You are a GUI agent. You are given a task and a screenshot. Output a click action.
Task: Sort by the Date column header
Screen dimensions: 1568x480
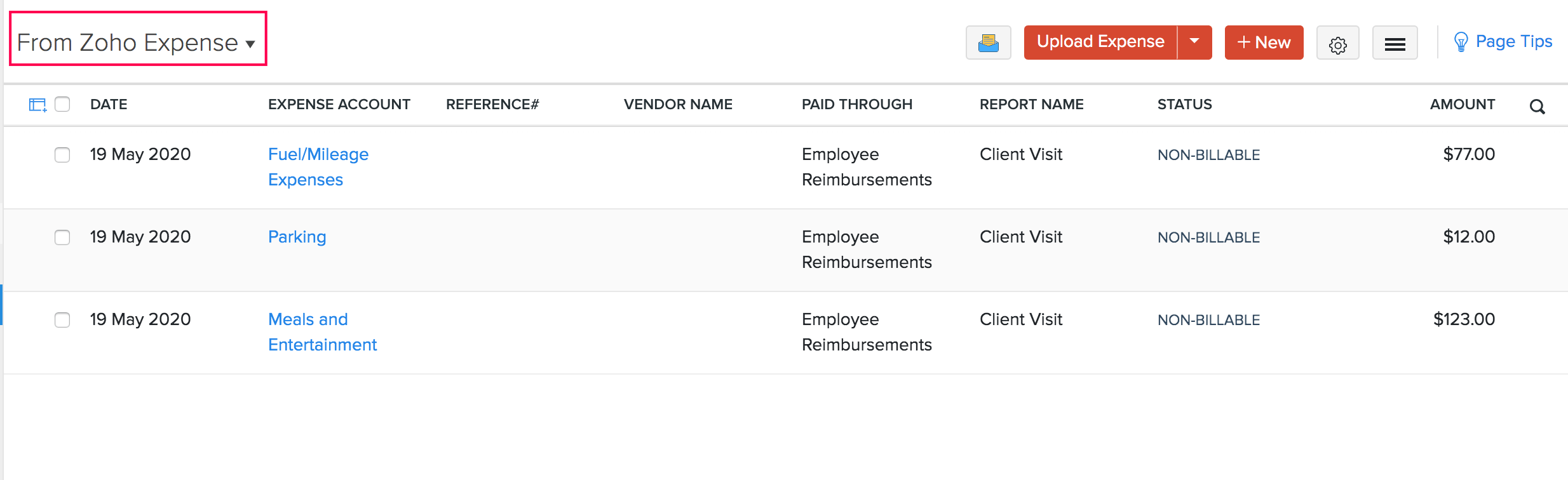point(109,104)
